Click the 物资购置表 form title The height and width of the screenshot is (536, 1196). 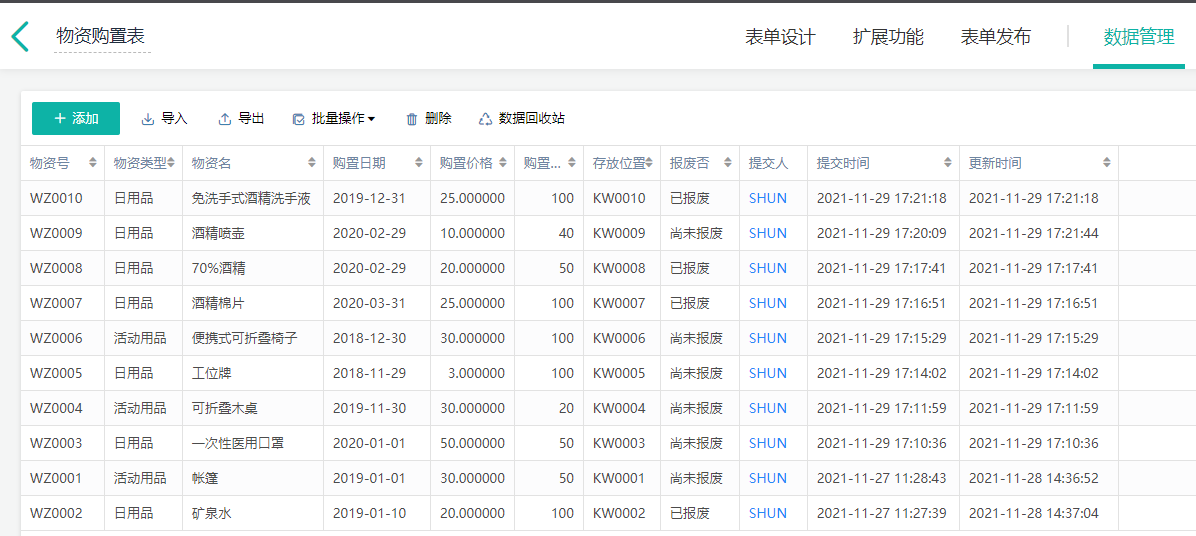click(x=101, y=36)
